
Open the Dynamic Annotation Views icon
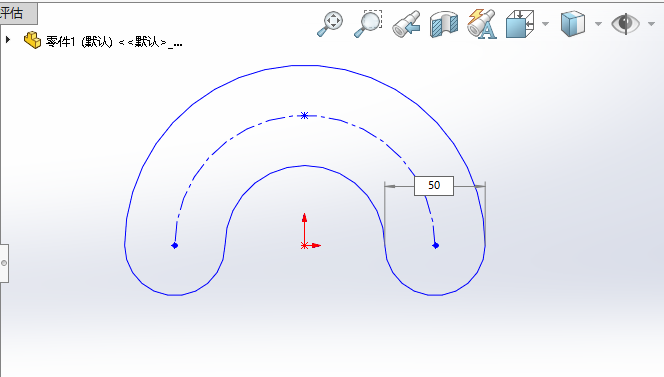481,24
